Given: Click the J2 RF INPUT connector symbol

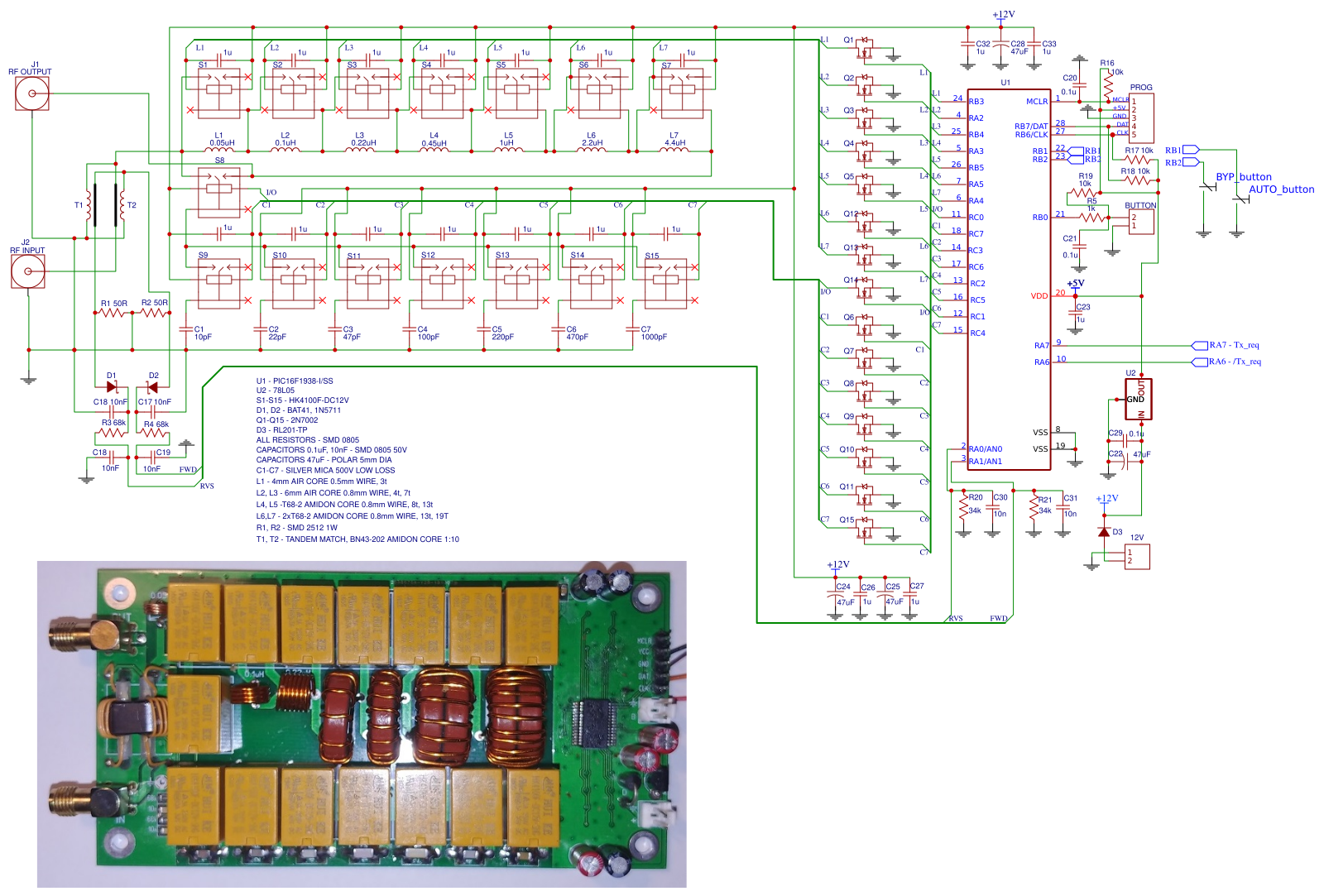Looking at the screenshot, I should [x=28, y=271].
